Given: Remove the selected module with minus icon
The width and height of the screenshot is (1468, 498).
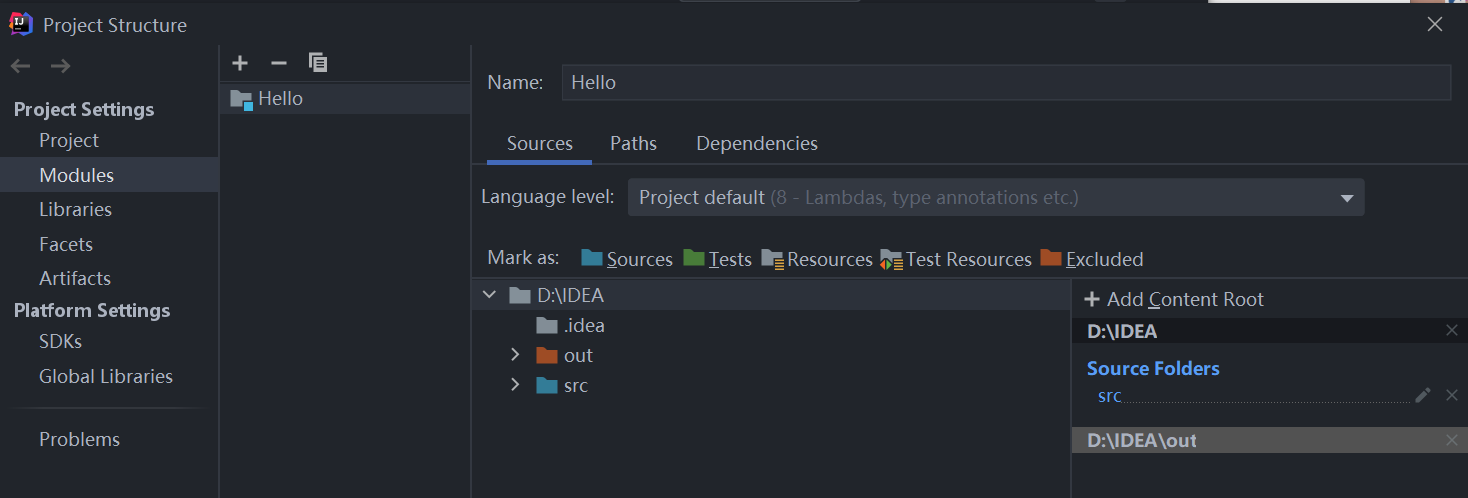Looking at the screenshot, I should 279,63.
